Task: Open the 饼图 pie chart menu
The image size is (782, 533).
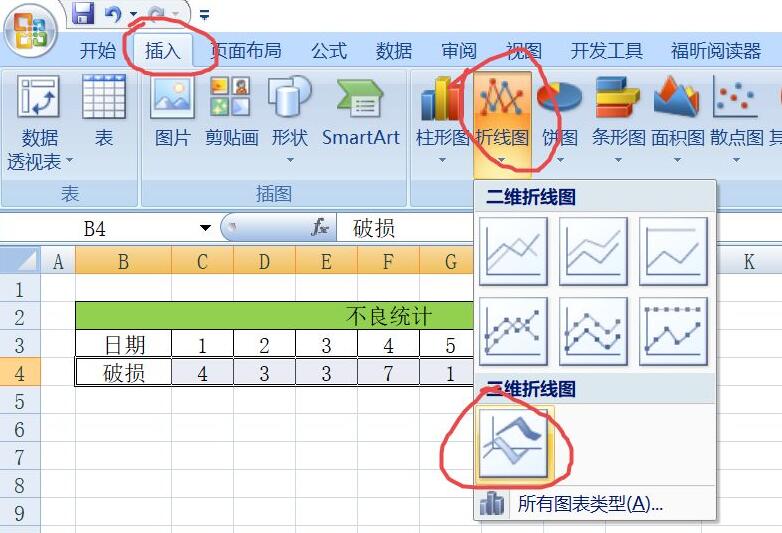Action: point(560,120)
